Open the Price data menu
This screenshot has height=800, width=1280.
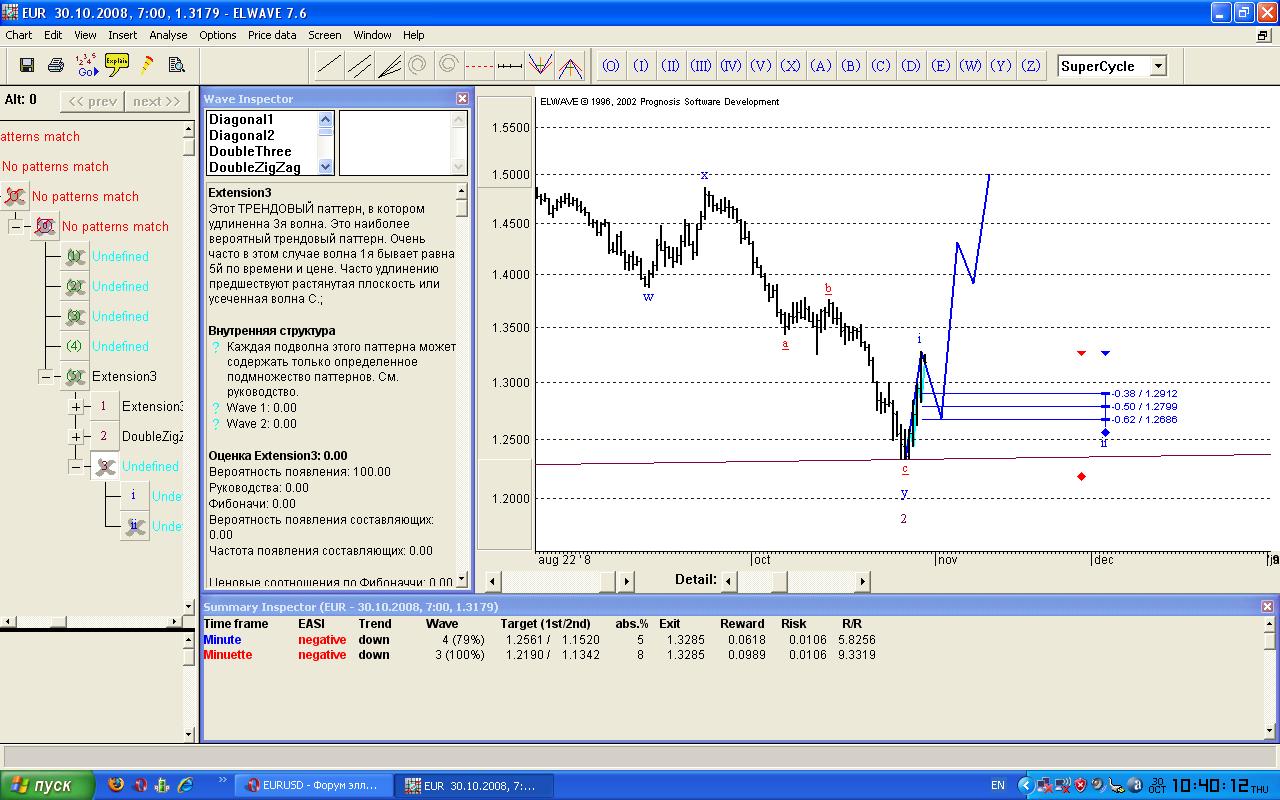click(x=272, y=35)
